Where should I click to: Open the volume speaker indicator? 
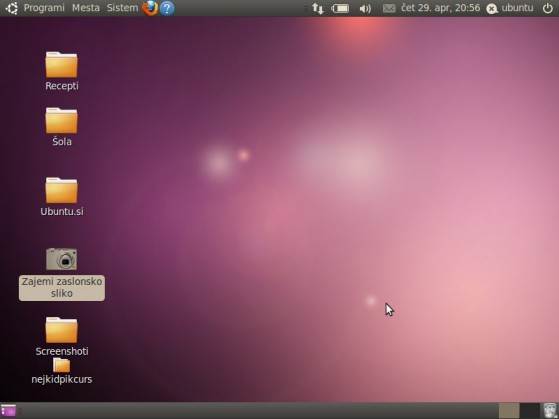coord(365,8)
